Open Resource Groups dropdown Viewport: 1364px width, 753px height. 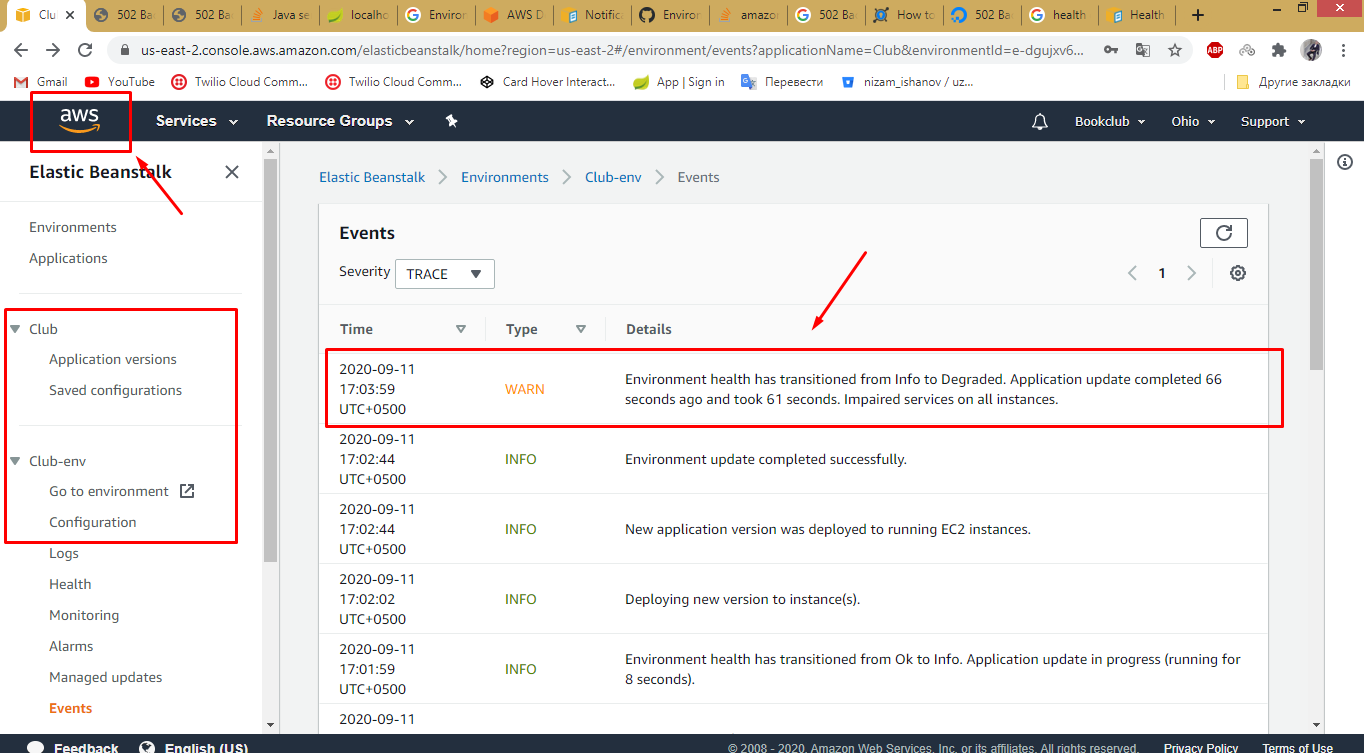pos(340,121)
